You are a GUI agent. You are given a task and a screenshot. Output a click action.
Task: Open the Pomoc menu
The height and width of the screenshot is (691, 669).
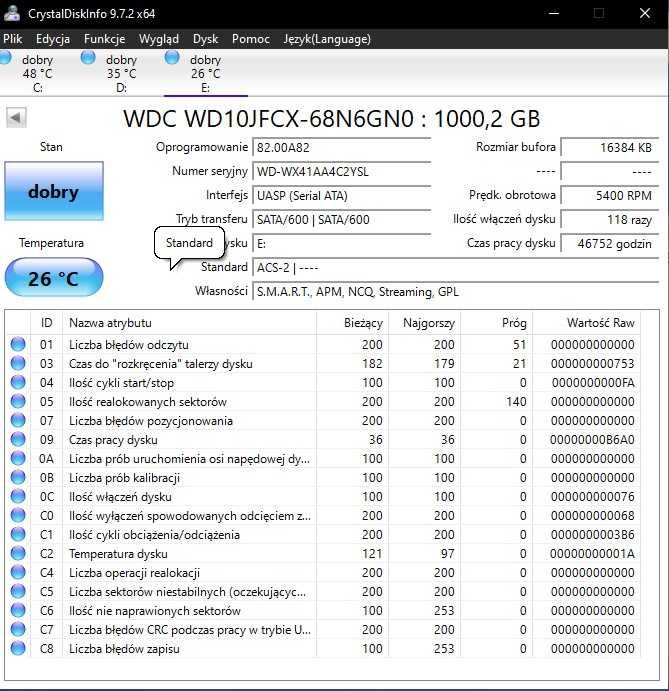coord(251,39)
